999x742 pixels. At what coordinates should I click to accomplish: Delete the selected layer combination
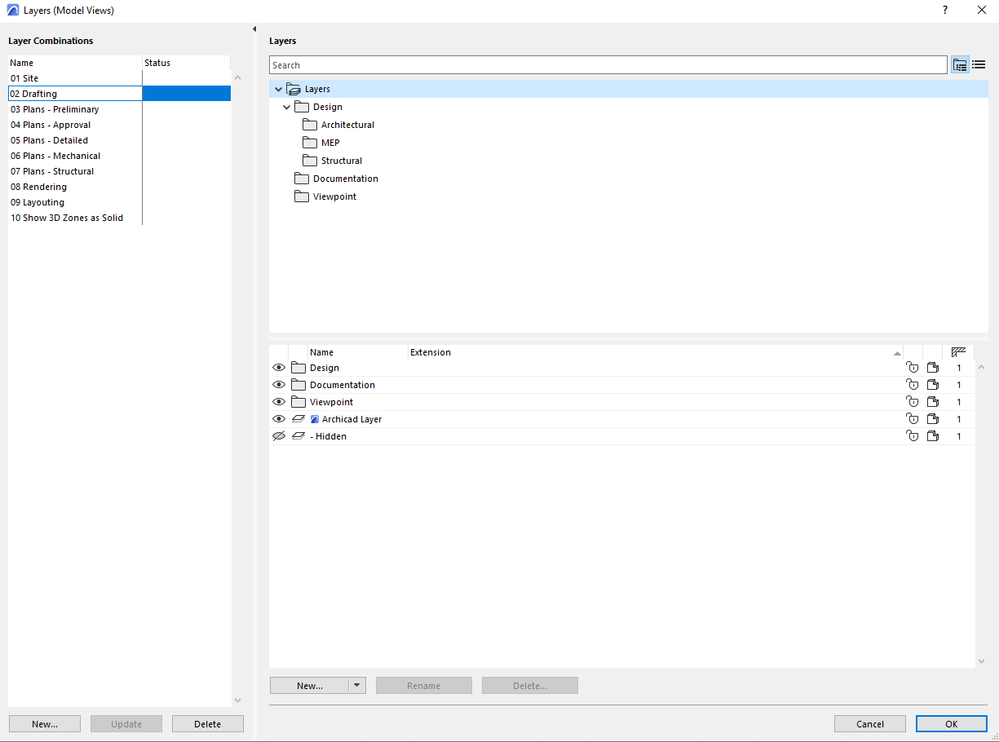pos(207,723)
